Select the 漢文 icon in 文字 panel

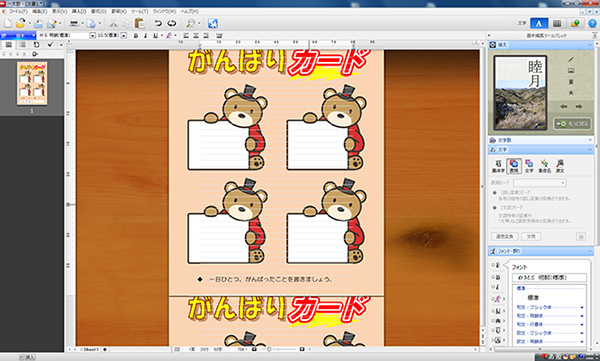point(560,166)
